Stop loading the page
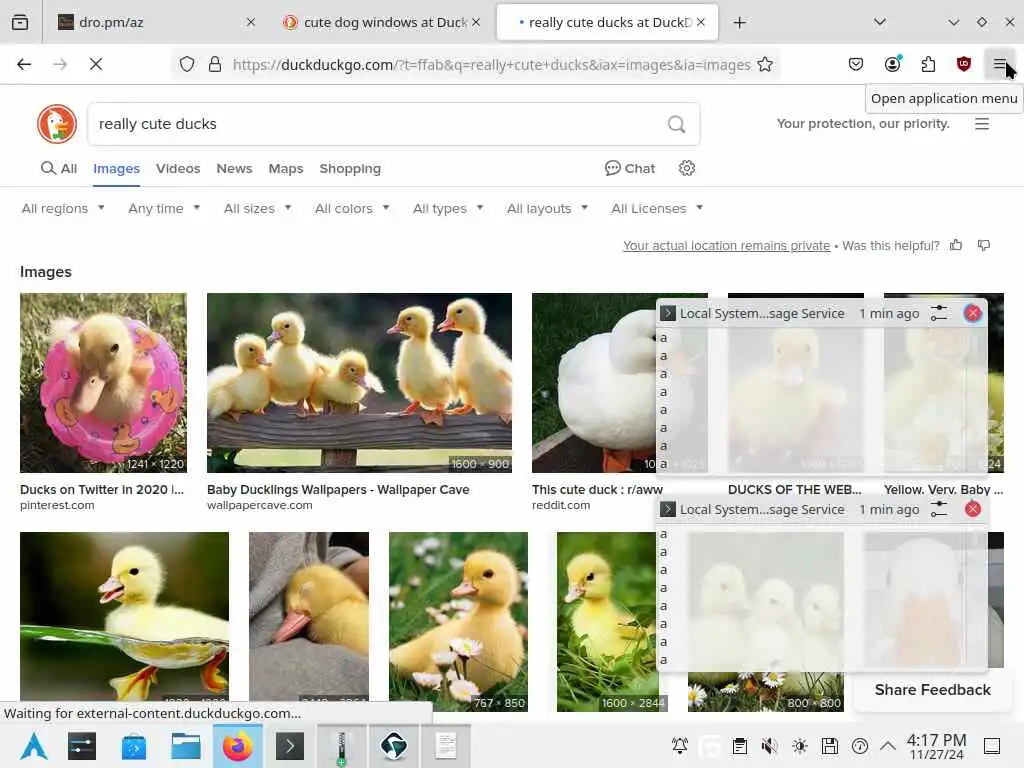Image resolution: width=1024 pixels, height=768 pixels. [96, 64]
